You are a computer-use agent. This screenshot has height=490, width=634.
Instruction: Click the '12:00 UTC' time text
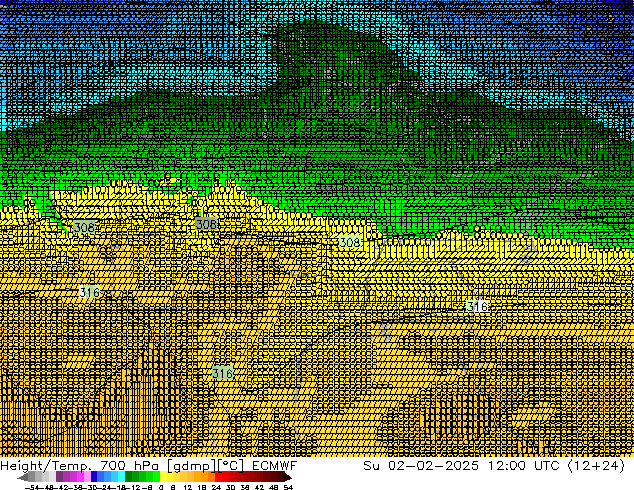pyautogui.click(x=524, y=465)
